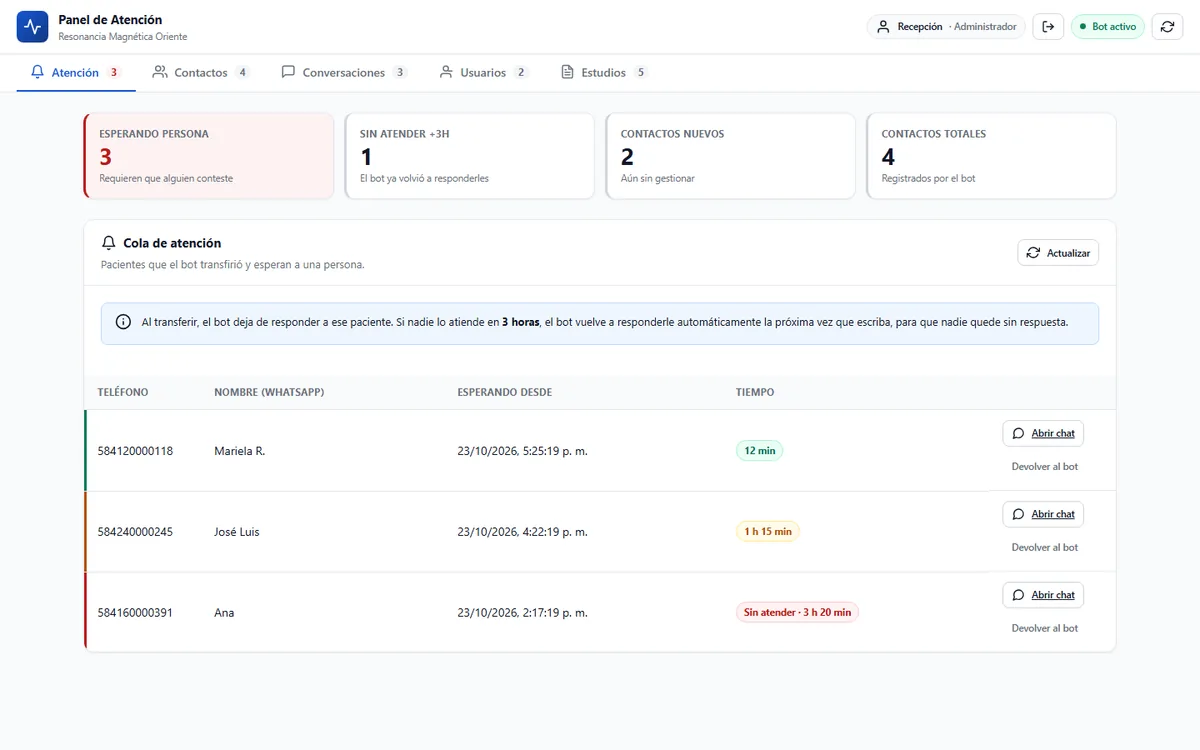Click the name Mariela R.

239,451
